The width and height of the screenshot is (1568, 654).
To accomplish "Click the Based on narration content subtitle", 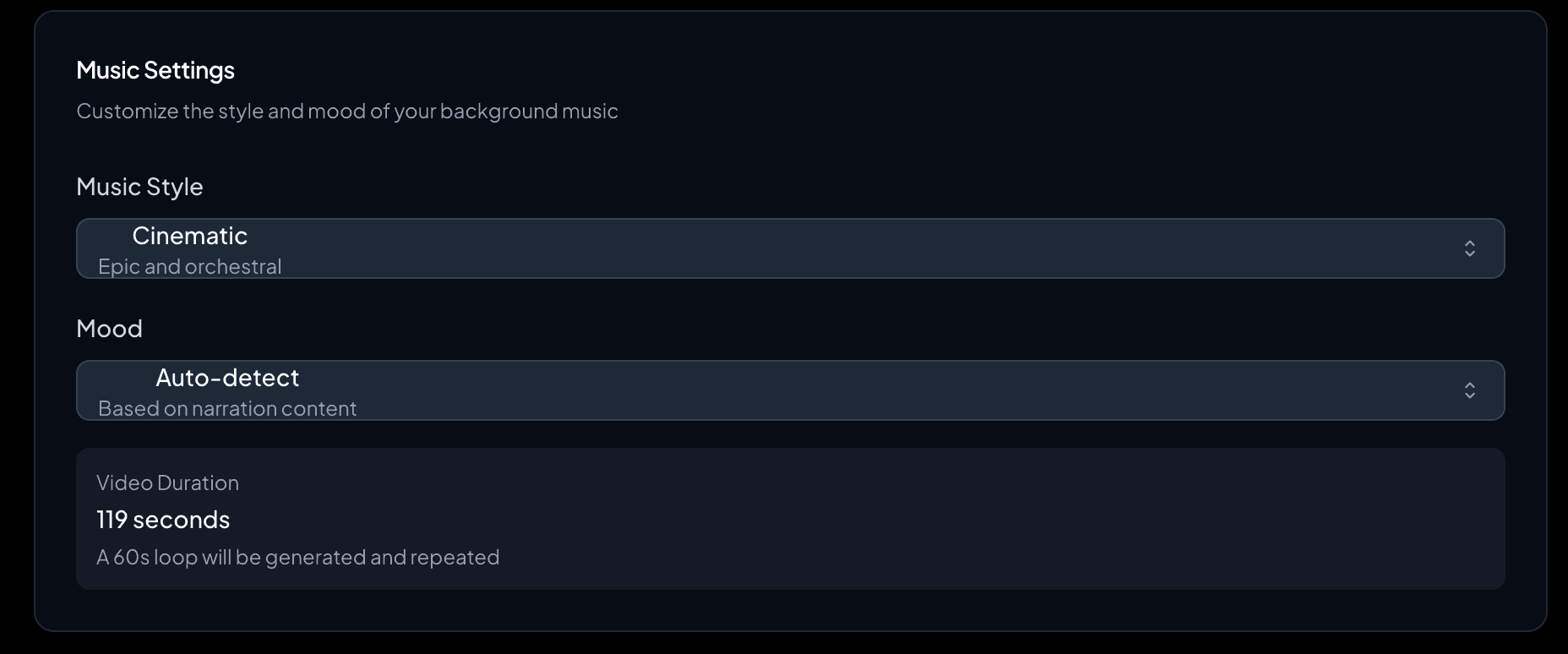I will pos(226,409).
